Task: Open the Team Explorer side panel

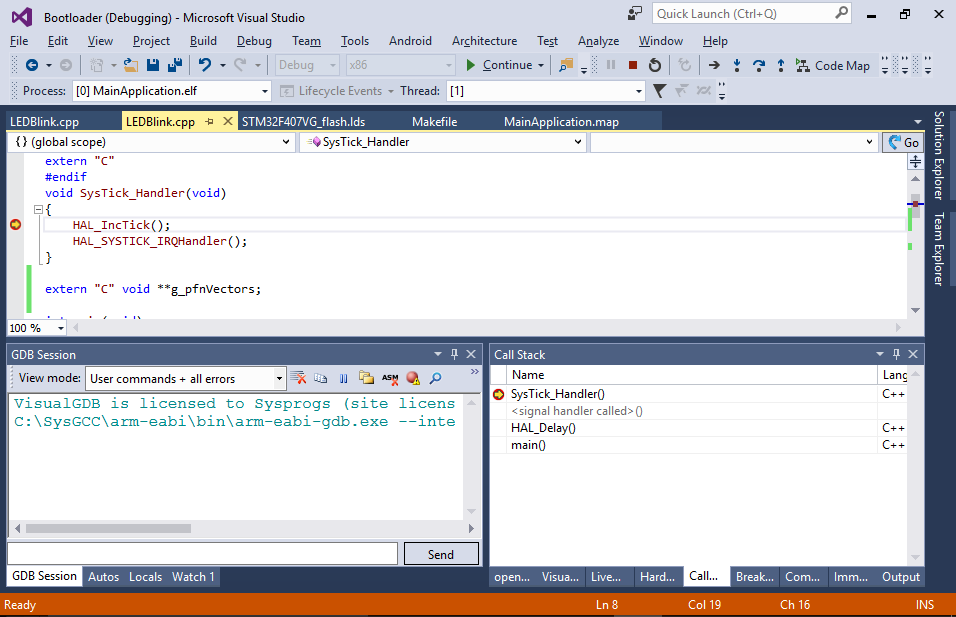Action: (939, 249)
